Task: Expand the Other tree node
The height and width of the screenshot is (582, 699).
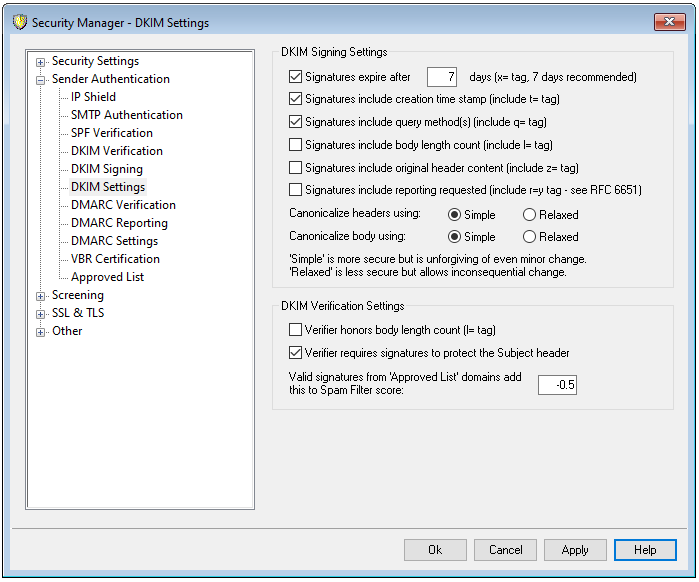Action: (41, 332)
